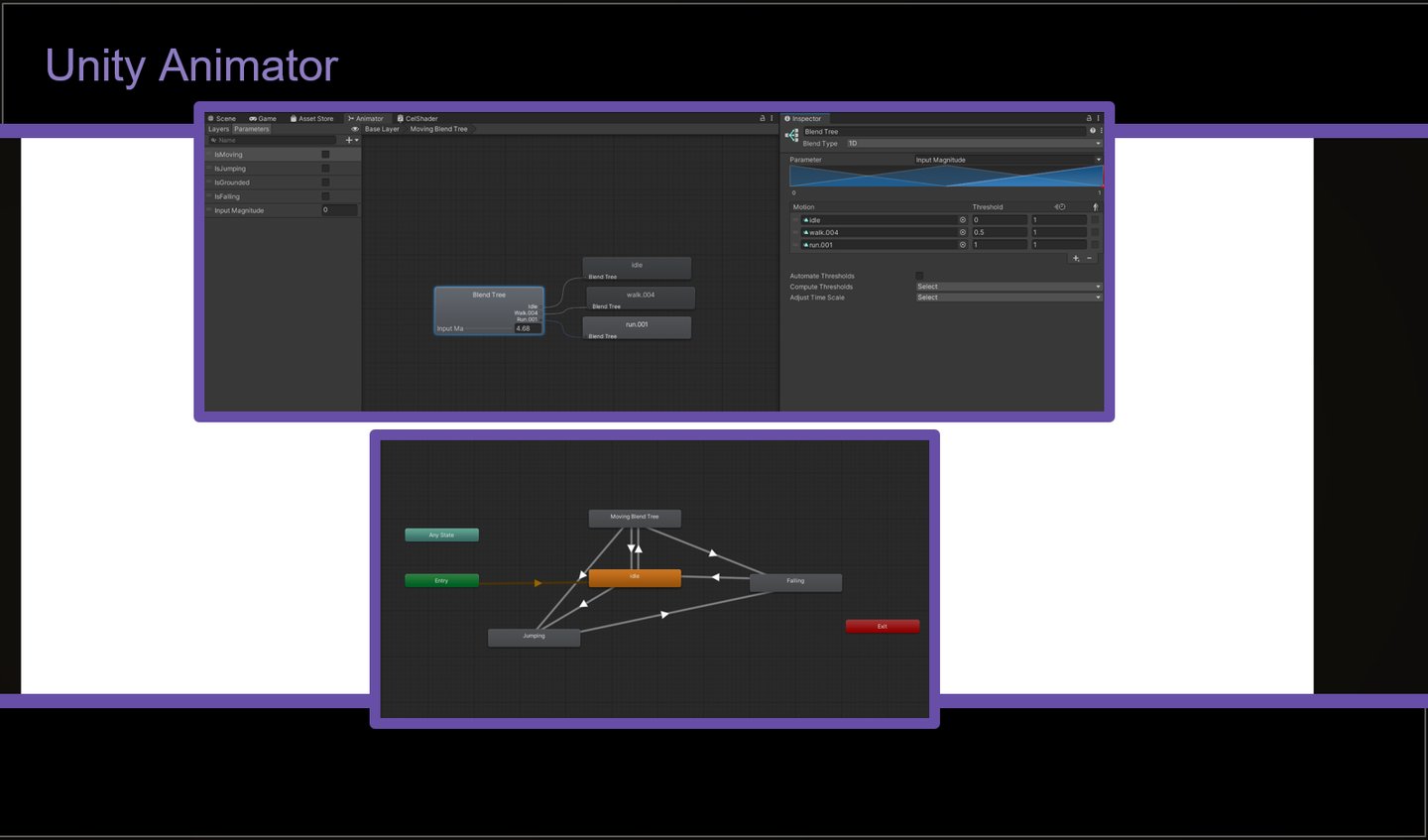1428x840 pixels.
Task: Click the Blend Tree name field
Action: [944, 131]
